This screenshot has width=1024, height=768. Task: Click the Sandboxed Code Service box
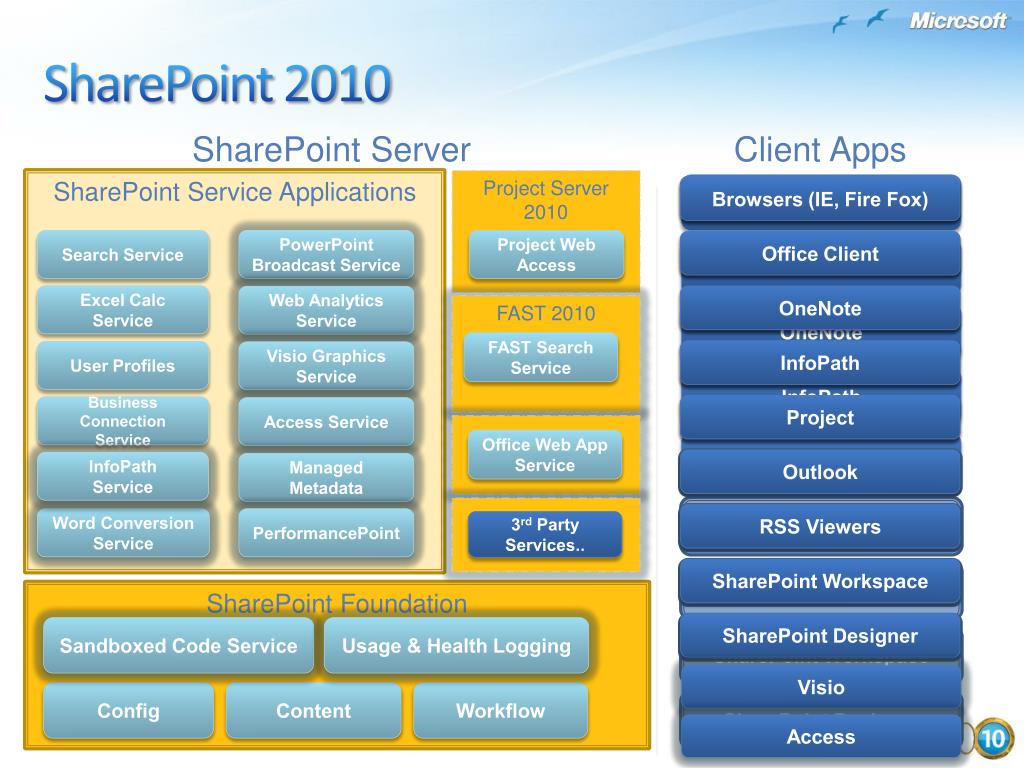[x=178, y=645]
